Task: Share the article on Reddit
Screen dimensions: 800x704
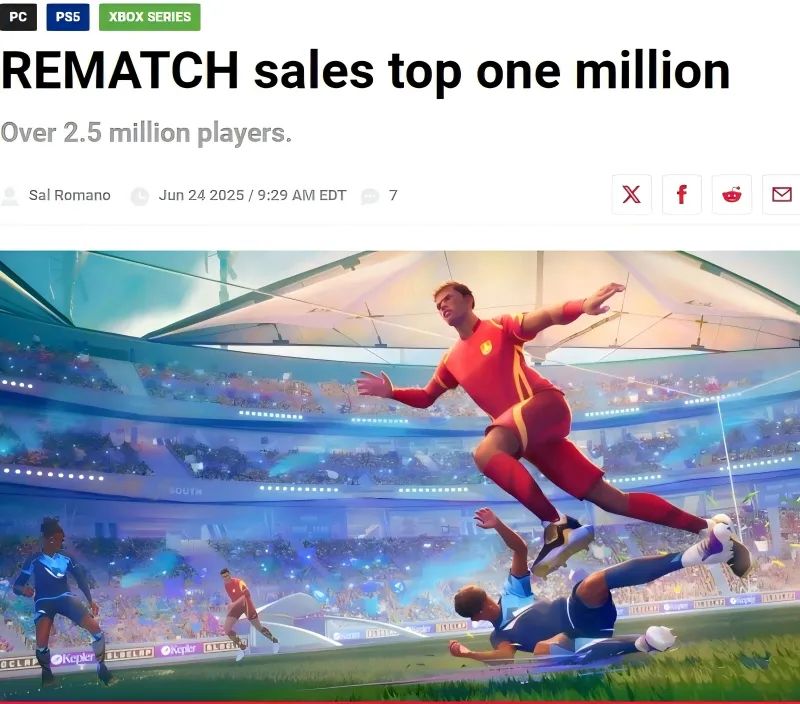Action: coord(732,194)
